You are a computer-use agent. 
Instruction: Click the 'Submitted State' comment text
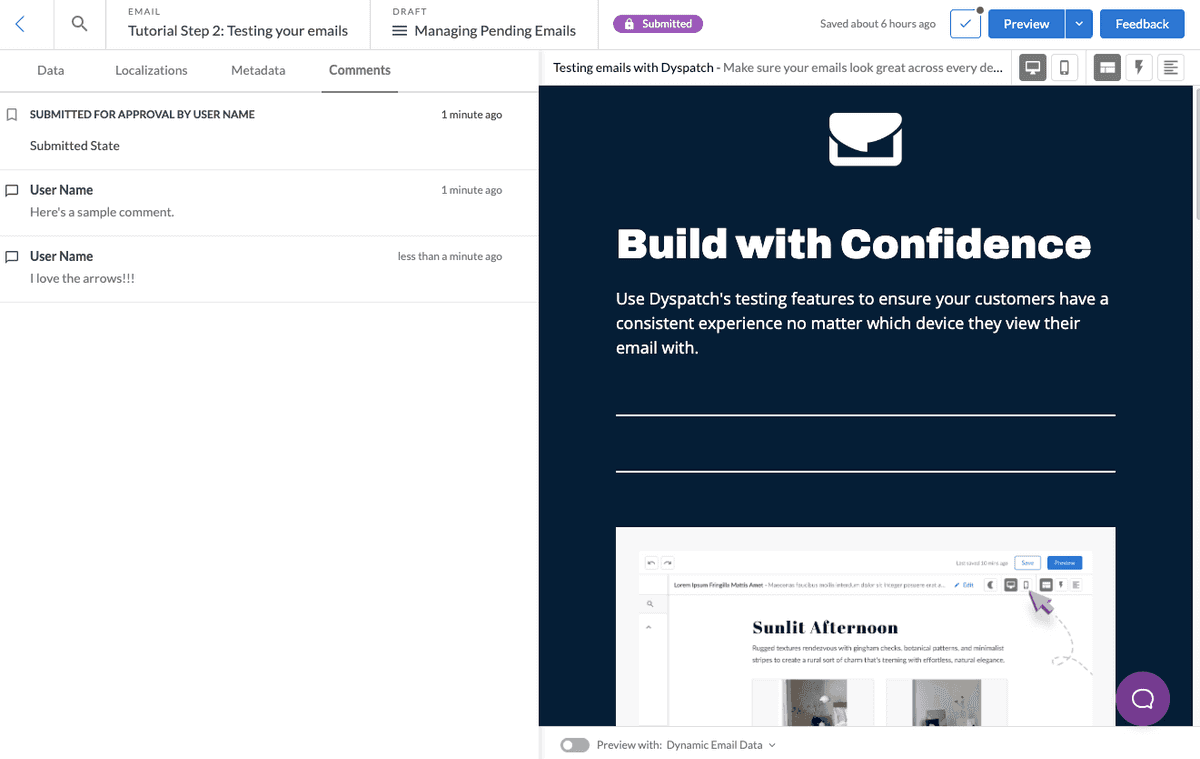click(x=75, y=146)
